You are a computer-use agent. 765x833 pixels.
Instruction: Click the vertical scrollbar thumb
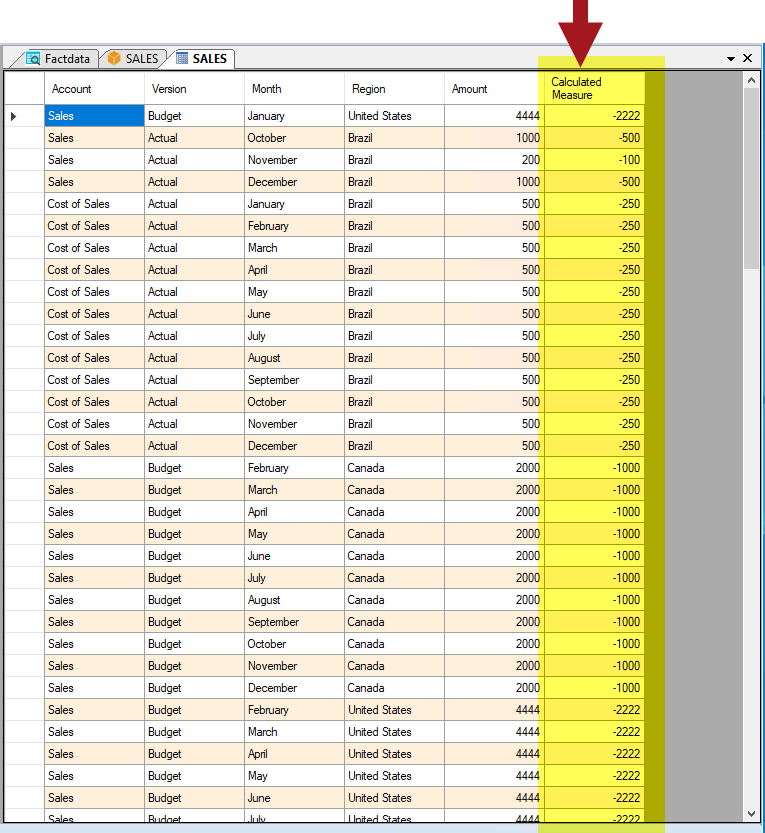751,180
